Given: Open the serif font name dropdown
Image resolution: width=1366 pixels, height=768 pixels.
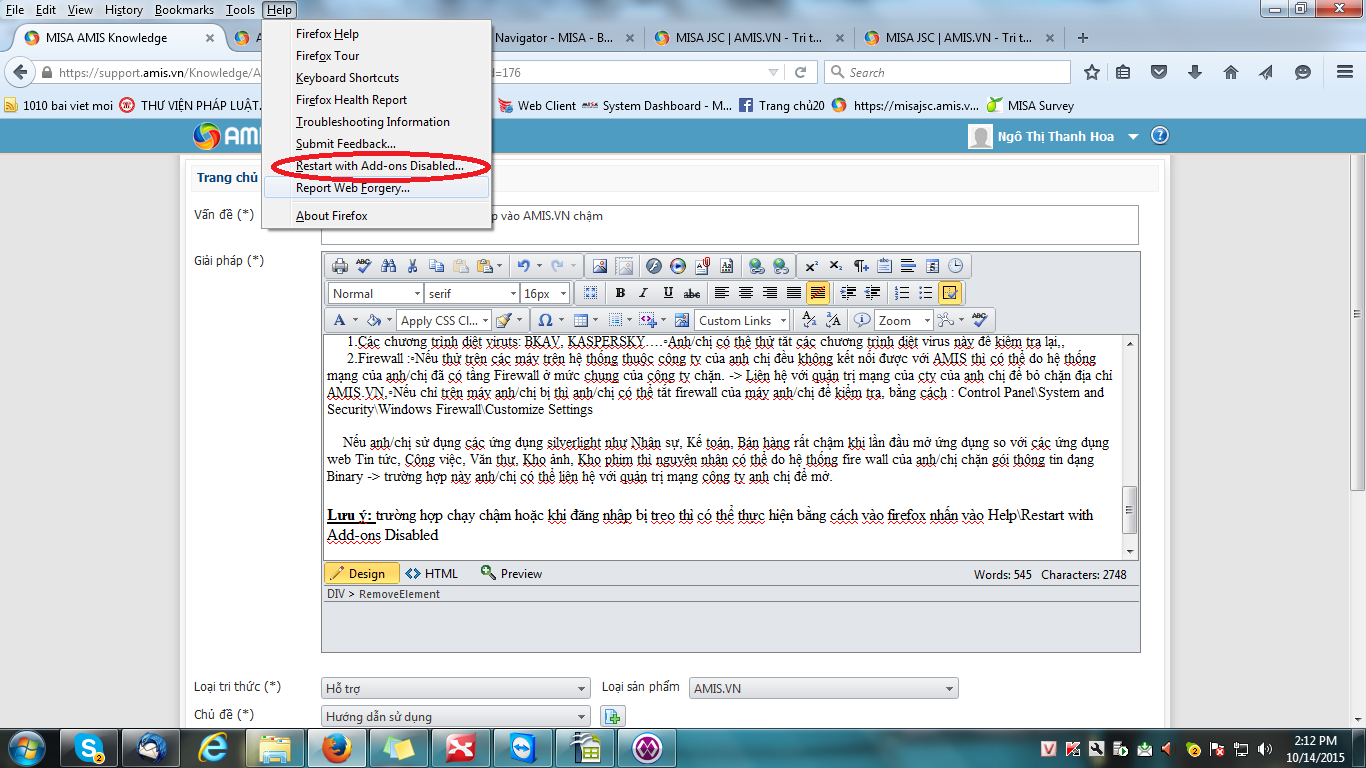Looking at the screenshot, I should click(x=471, y=293).
